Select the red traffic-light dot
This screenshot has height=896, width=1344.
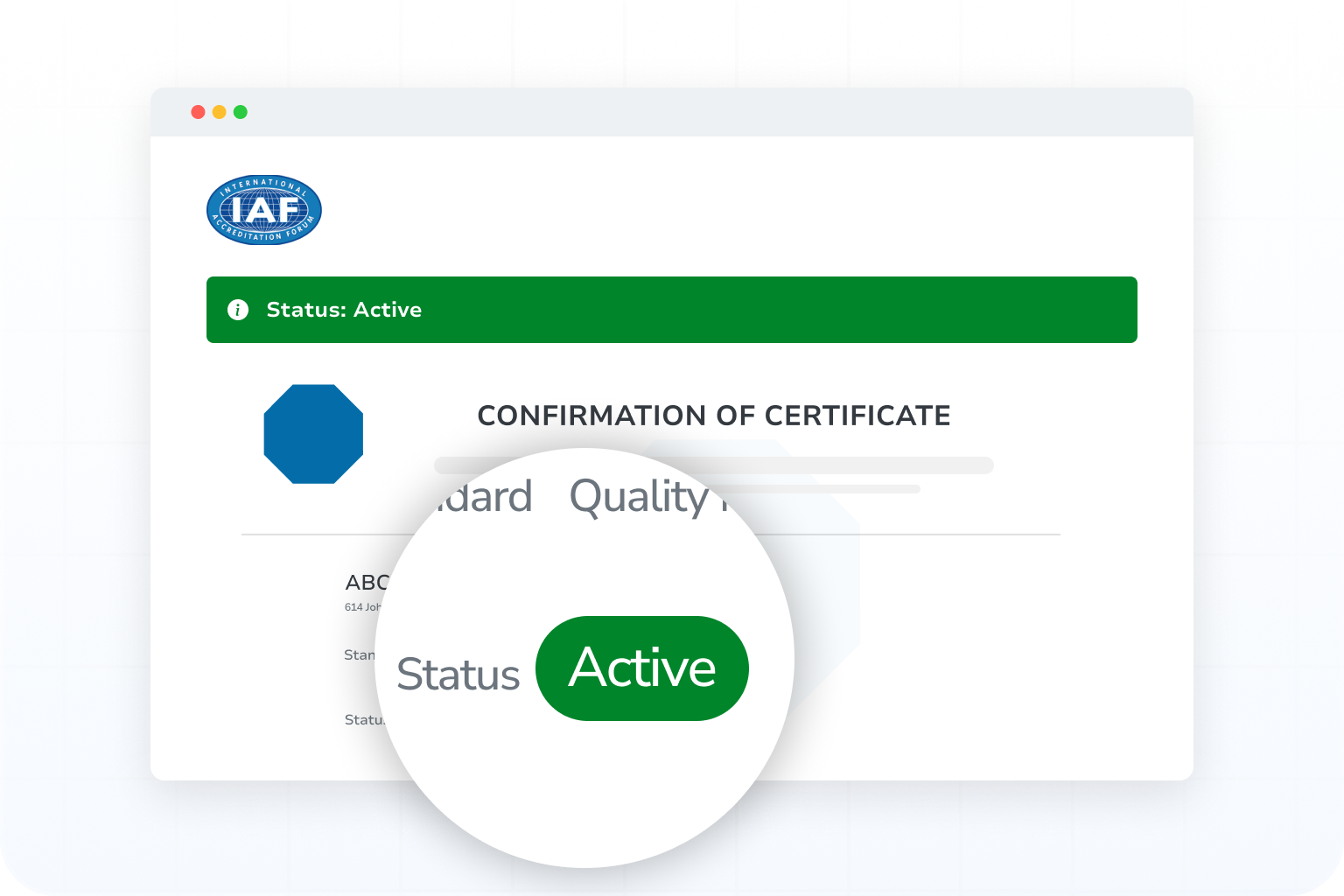click(x=197, y=112)
